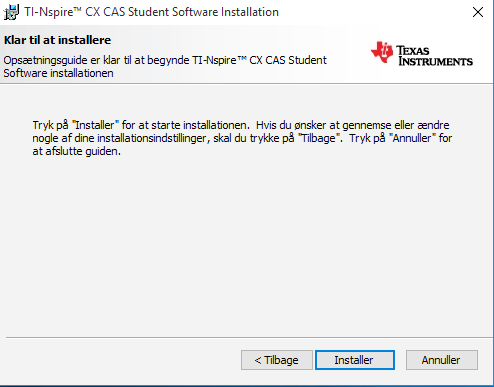The image size is (494, 387).
Task: Click the empty title bar space before X
Action: pos(373,12)
